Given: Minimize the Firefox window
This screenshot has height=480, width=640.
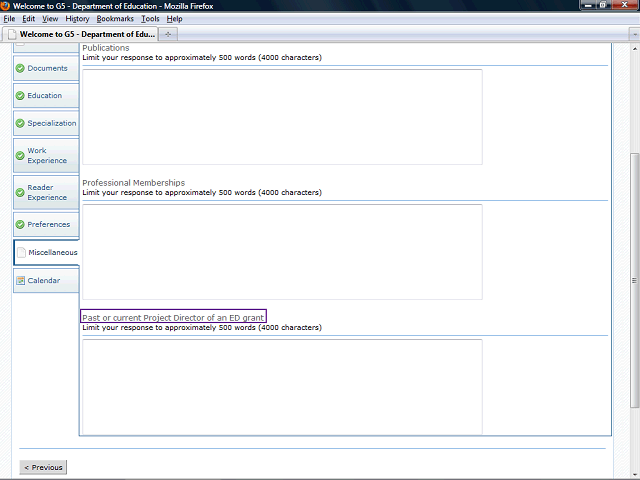Looking at the screenshot, I should coord(588,5).
